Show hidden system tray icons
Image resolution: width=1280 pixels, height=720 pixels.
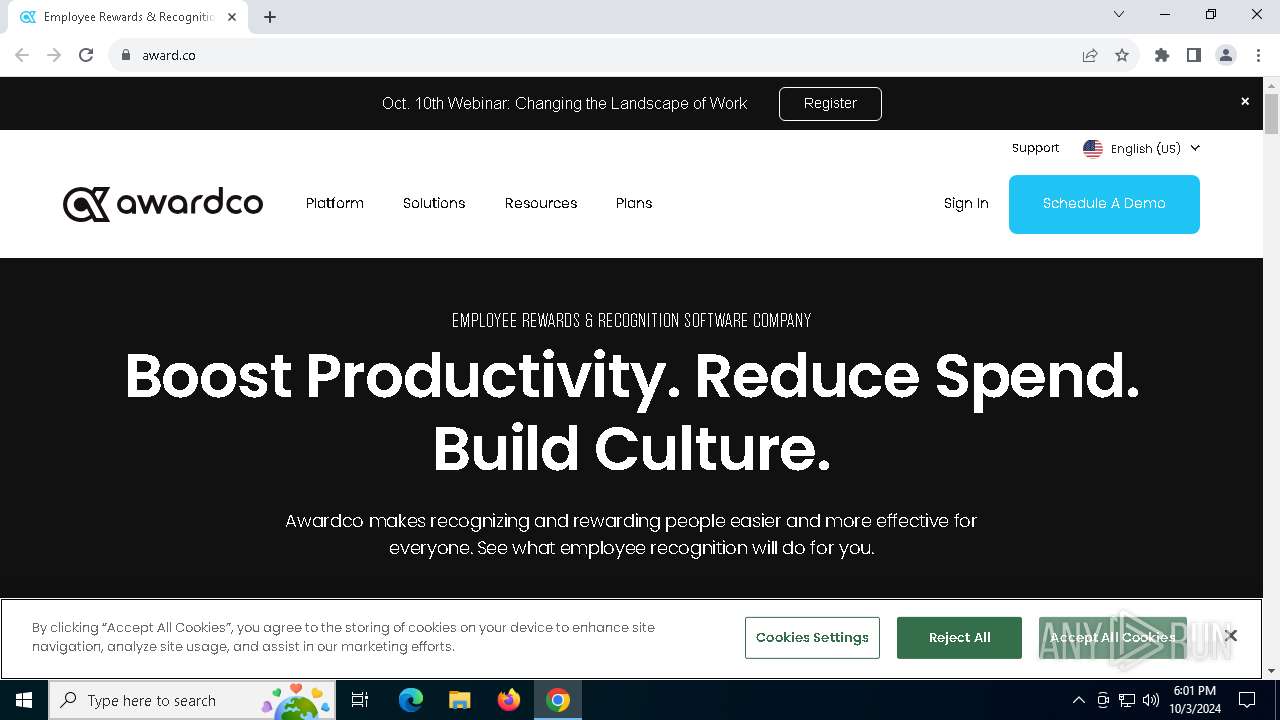coord(1078,700)
